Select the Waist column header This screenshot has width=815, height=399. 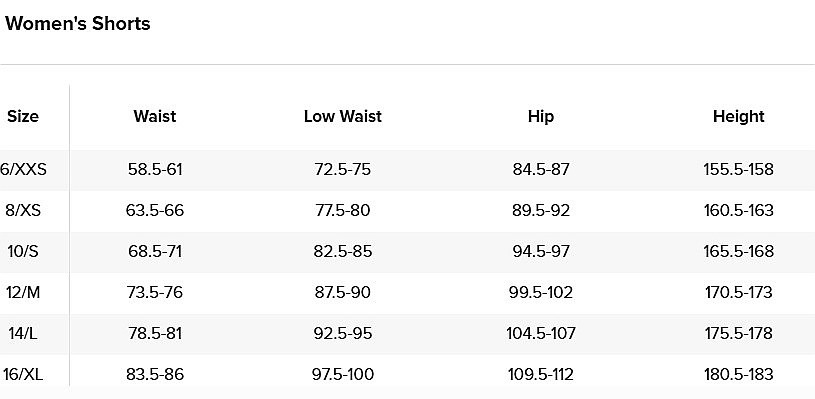coord(155,116)
